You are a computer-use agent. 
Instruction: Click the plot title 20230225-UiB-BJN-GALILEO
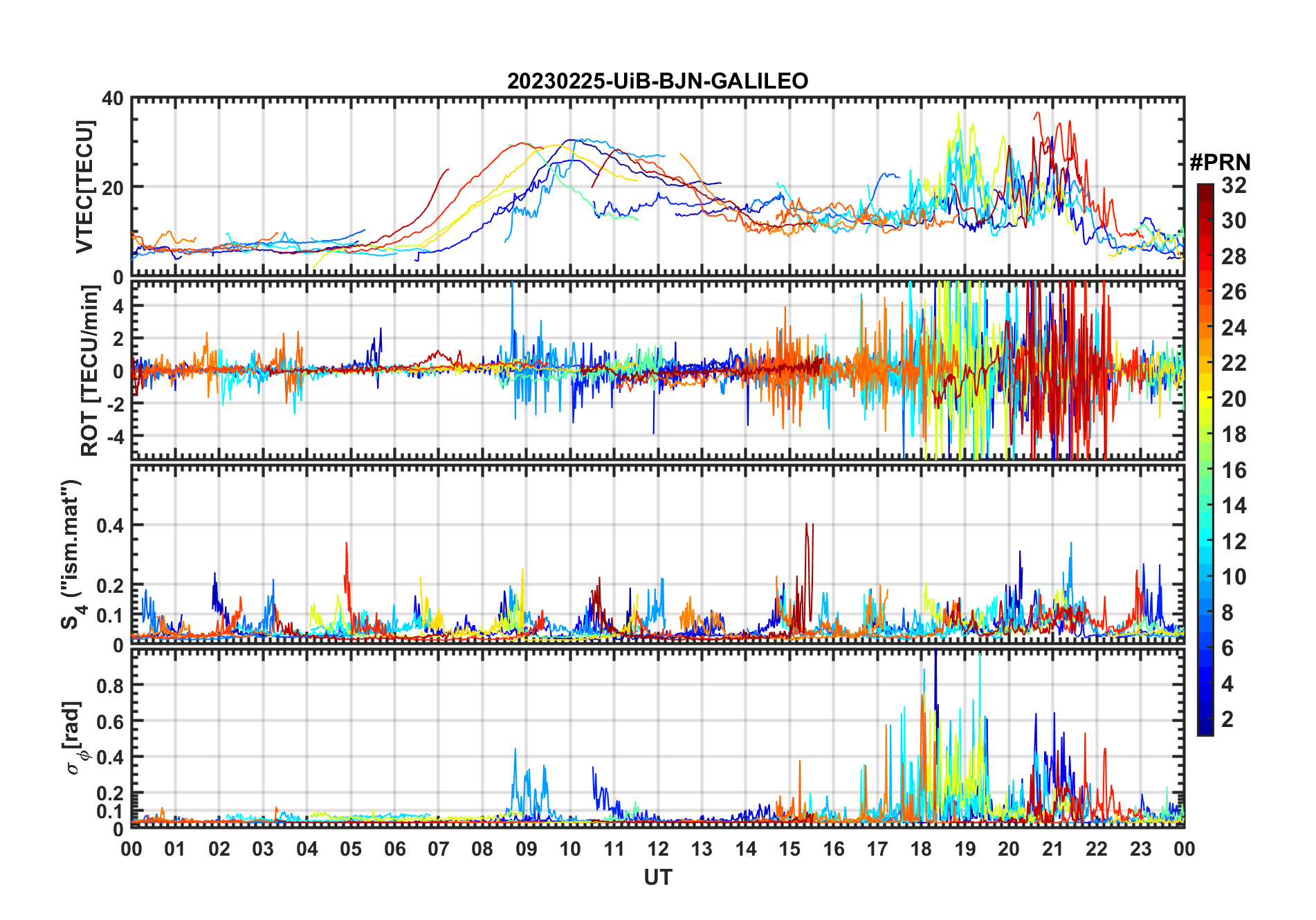[x=657, y=81]
